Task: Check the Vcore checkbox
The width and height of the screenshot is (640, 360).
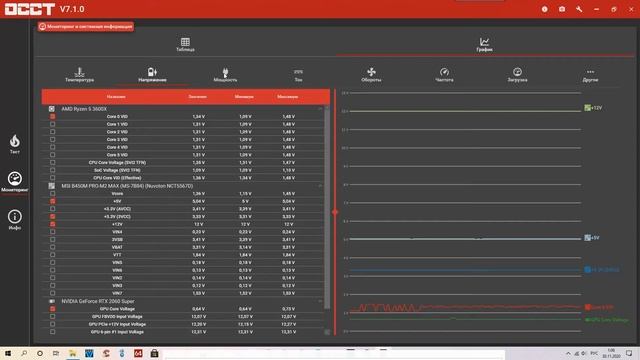Action: coord(52,193)
